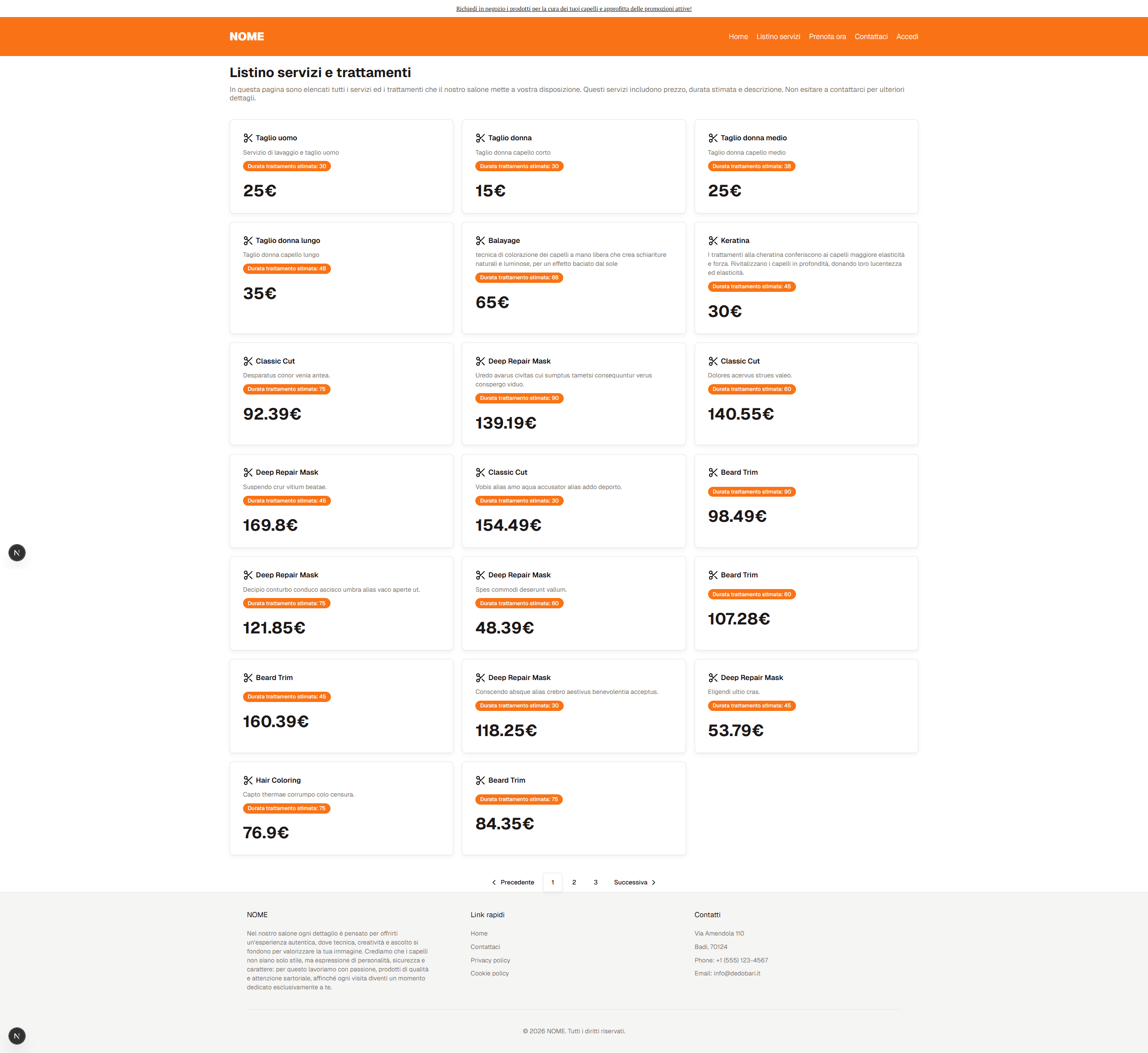Open the Privacy policy footer link
The width and height of the screenshot is (1148, 1053).
(x=490, y=960)
